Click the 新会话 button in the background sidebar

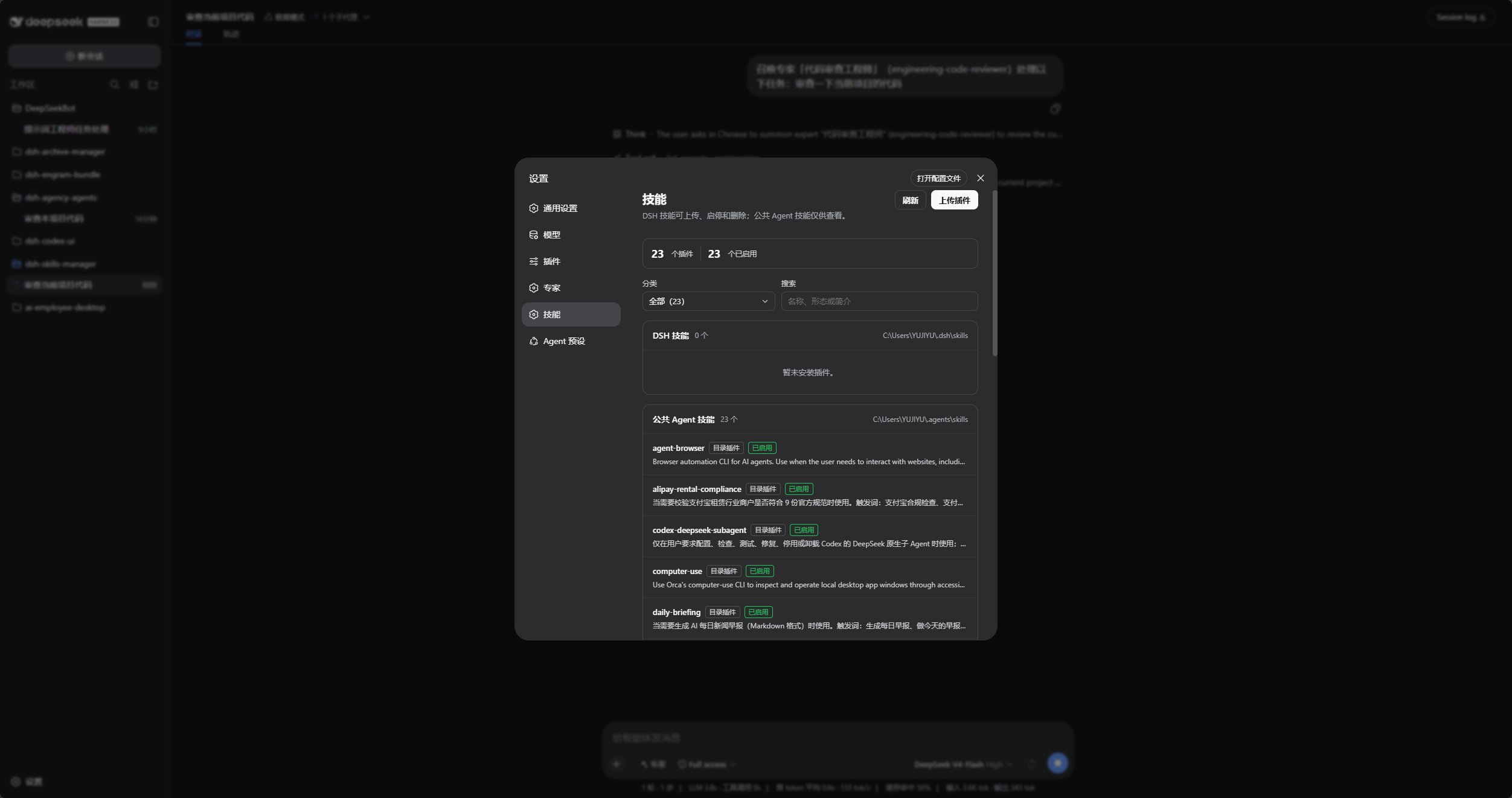(85, 56)
